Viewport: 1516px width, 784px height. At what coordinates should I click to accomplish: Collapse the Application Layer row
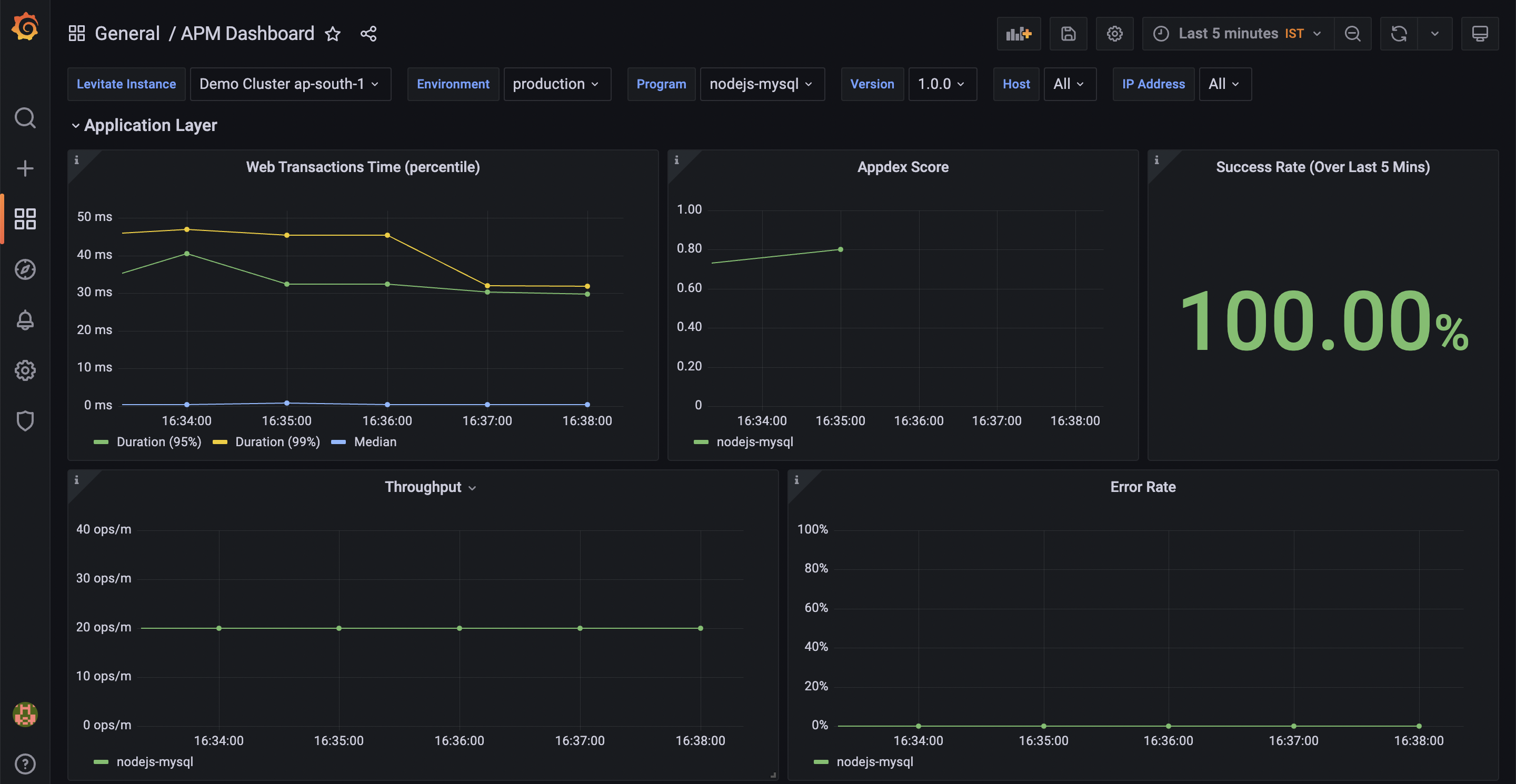(75, 125)
